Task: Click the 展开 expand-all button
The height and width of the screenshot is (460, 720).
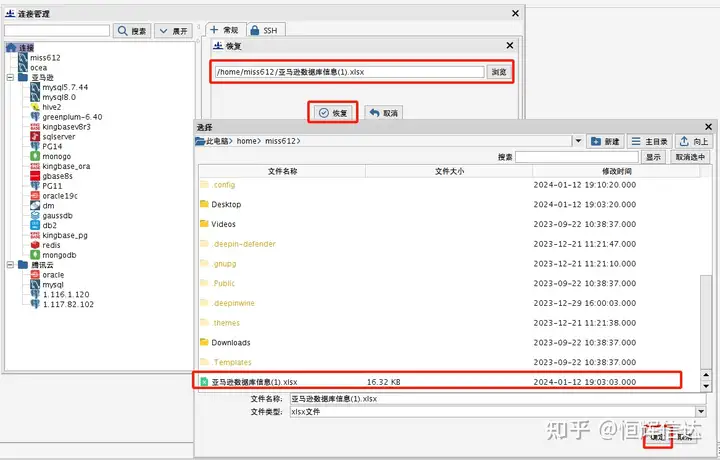Action: [x=173, y=31]
